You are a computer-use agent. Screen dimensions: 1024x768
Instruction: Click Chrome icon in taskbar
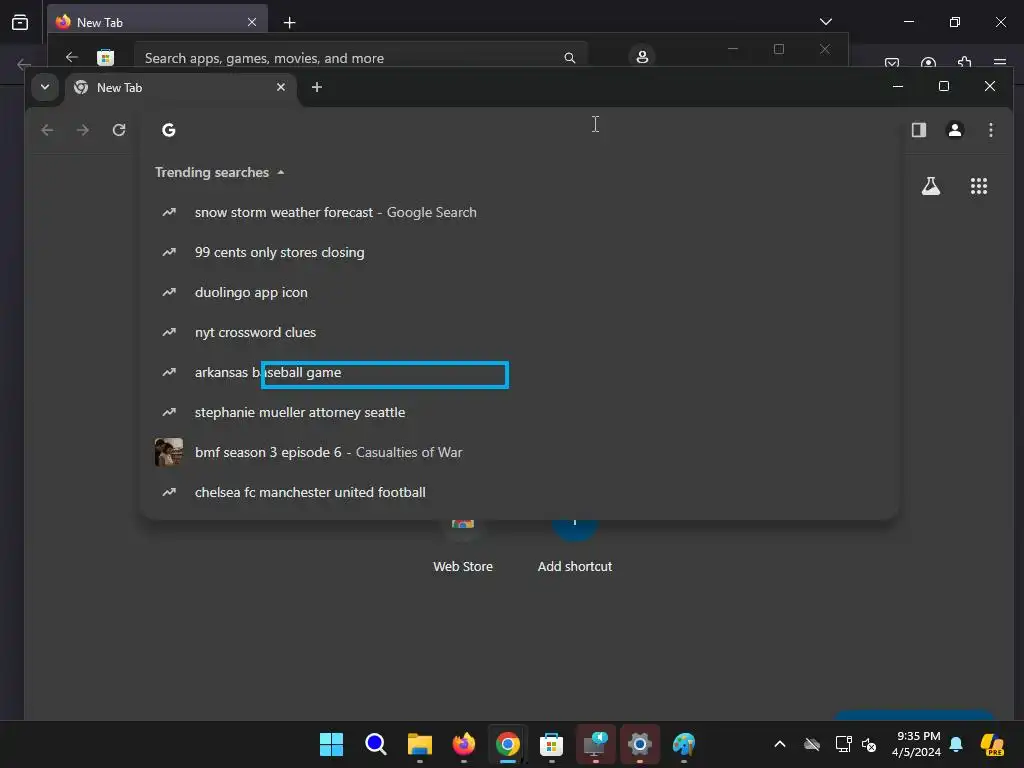(508, 744)
